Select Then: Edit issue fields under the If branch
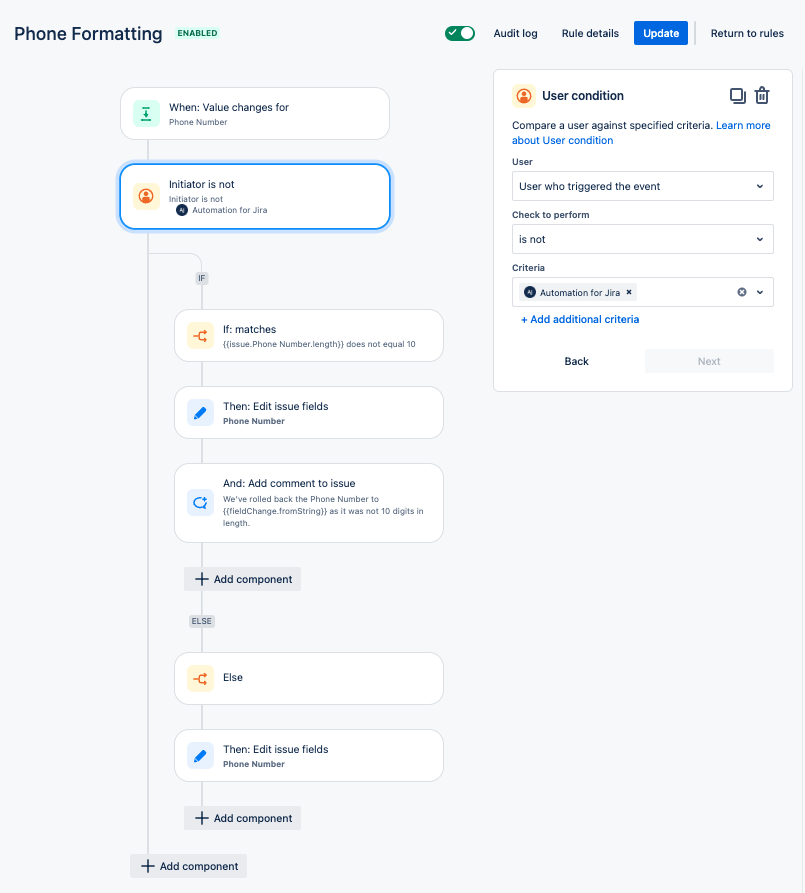The image size is (805, 893). (309, 413)
